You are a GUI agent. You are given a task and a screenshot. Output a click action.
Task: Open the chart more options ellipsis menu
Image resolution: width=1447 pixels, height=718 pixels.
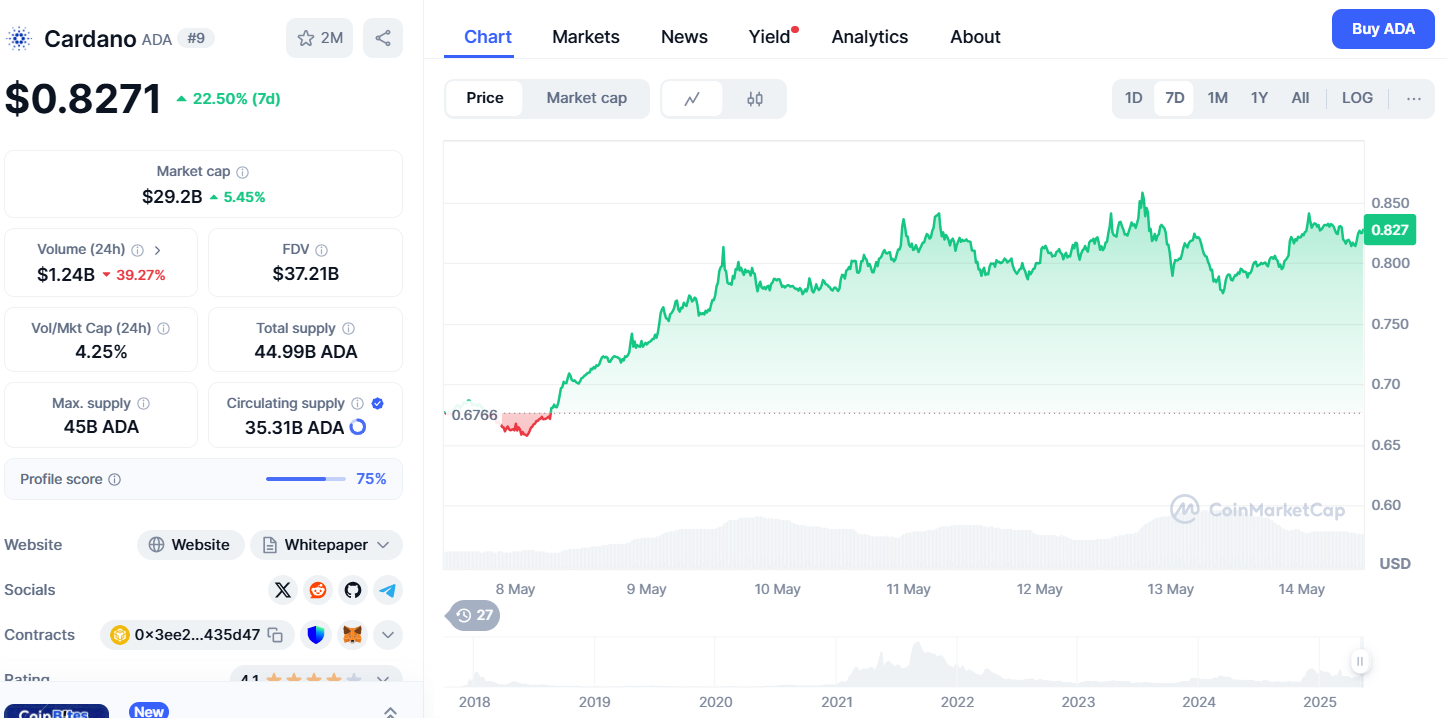point(1413,98)
